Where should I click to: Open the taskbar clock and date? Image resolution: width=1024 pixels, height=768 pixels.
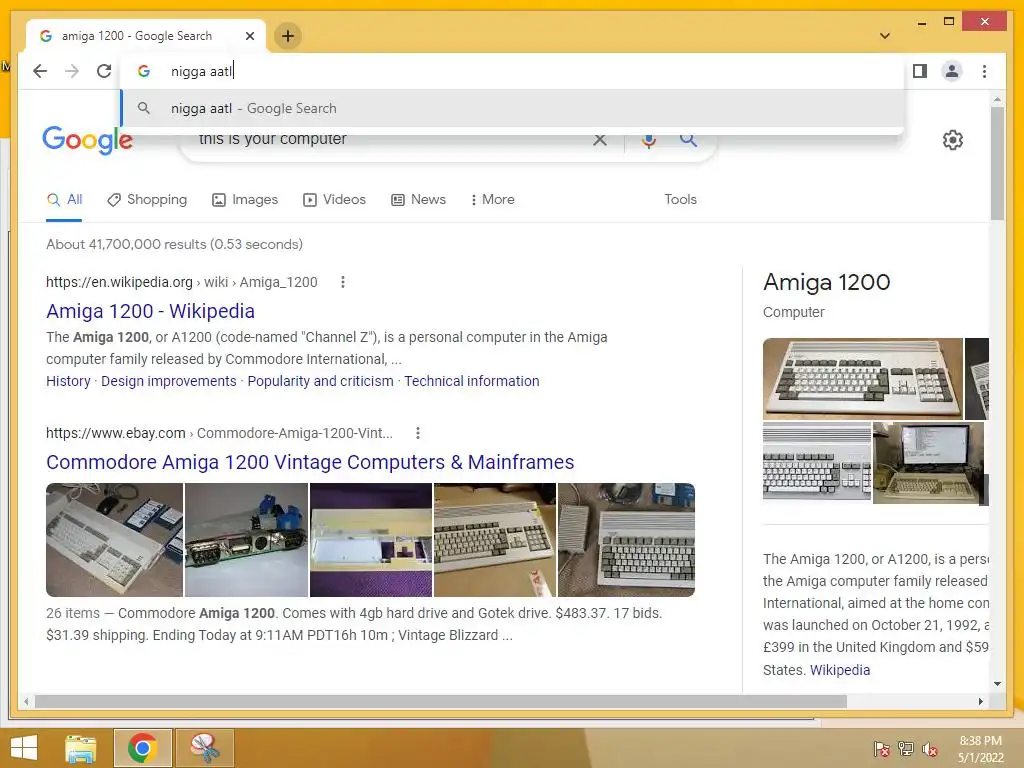[x=981, y=749]
